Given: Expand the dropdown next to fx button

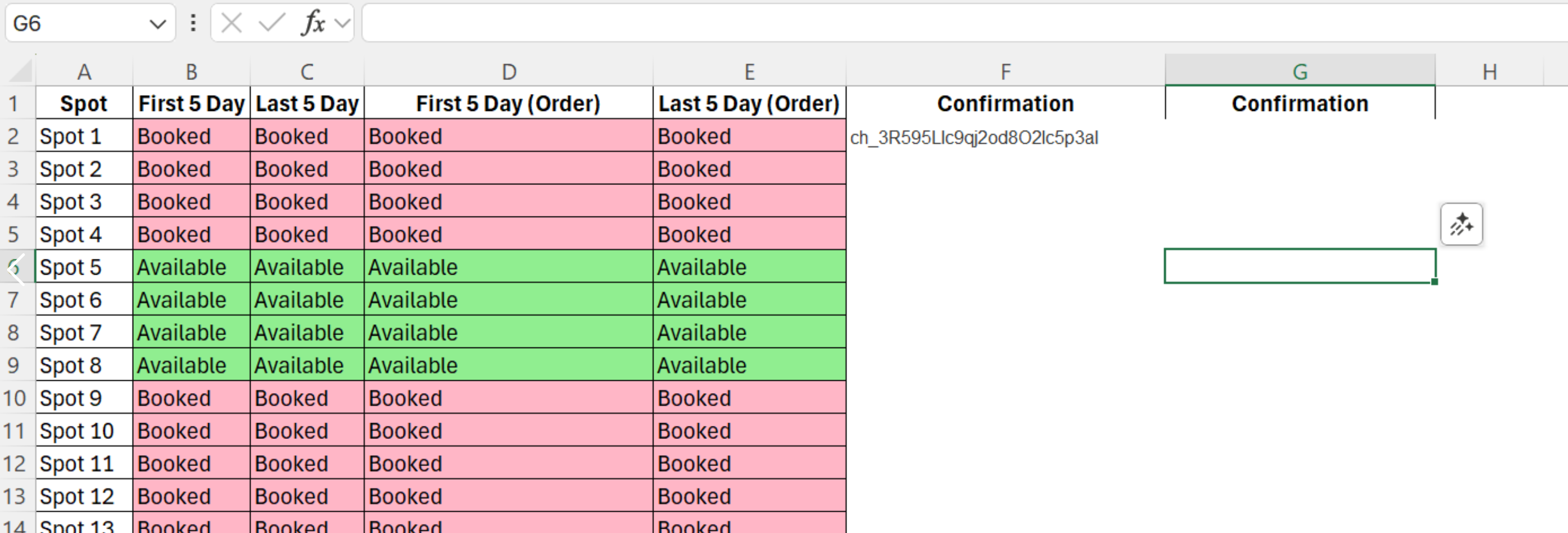Looking at the screenshot, I should click(x=343, y=23).
